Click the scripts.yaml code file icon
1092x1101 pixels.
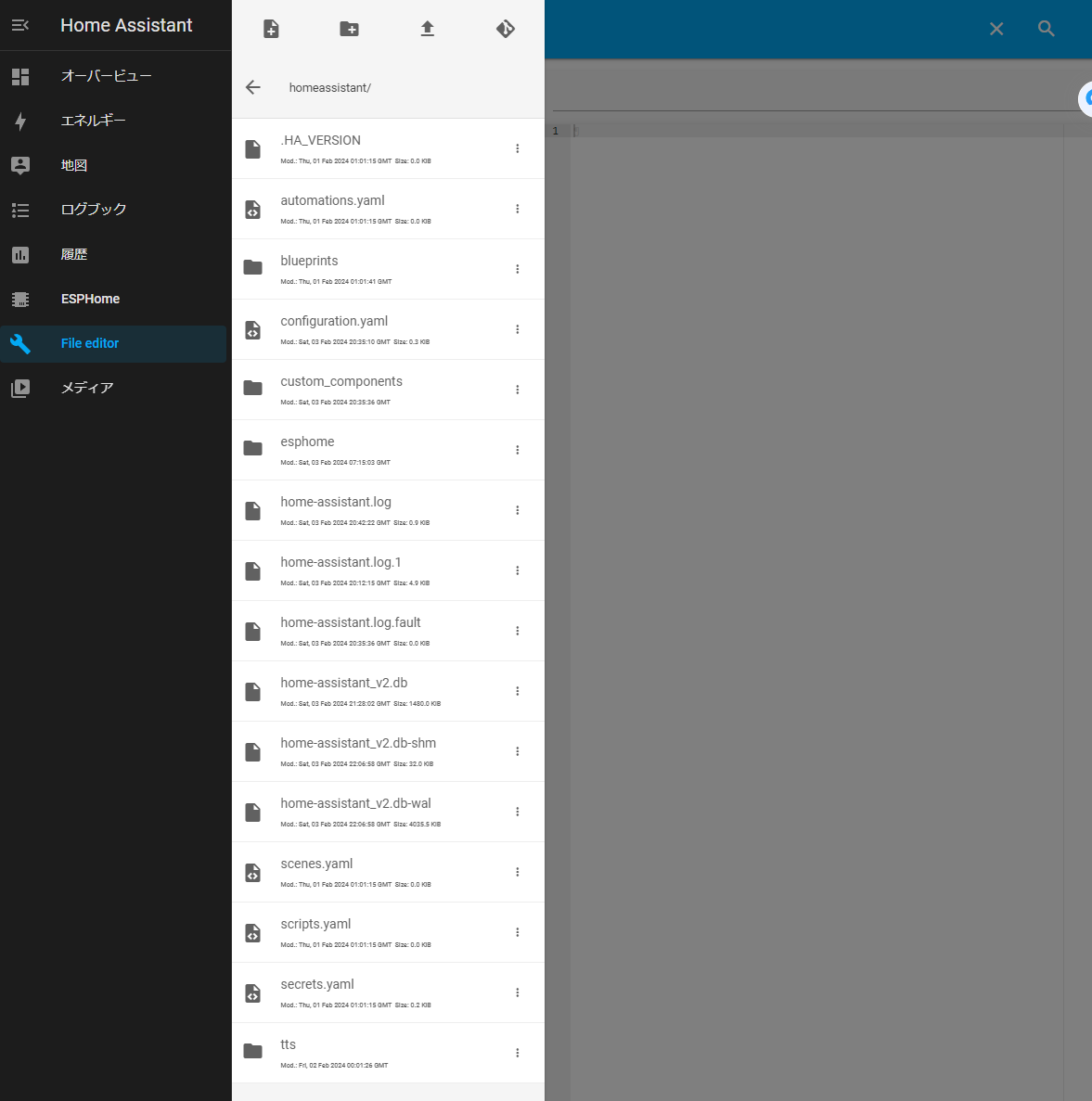(x=252, y=933)
